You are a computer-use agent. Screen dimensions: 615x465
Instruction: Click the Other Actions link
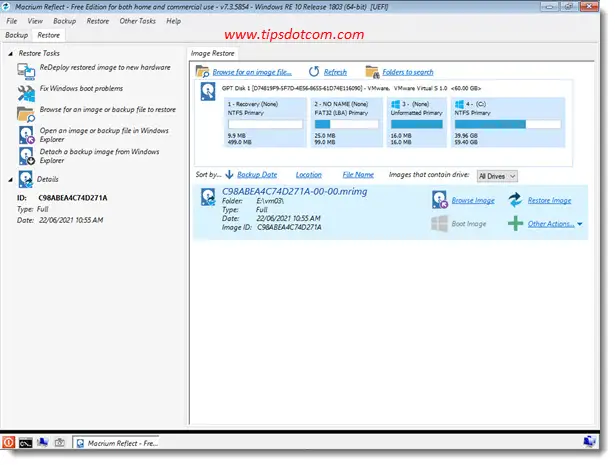(x=551, y=224)
